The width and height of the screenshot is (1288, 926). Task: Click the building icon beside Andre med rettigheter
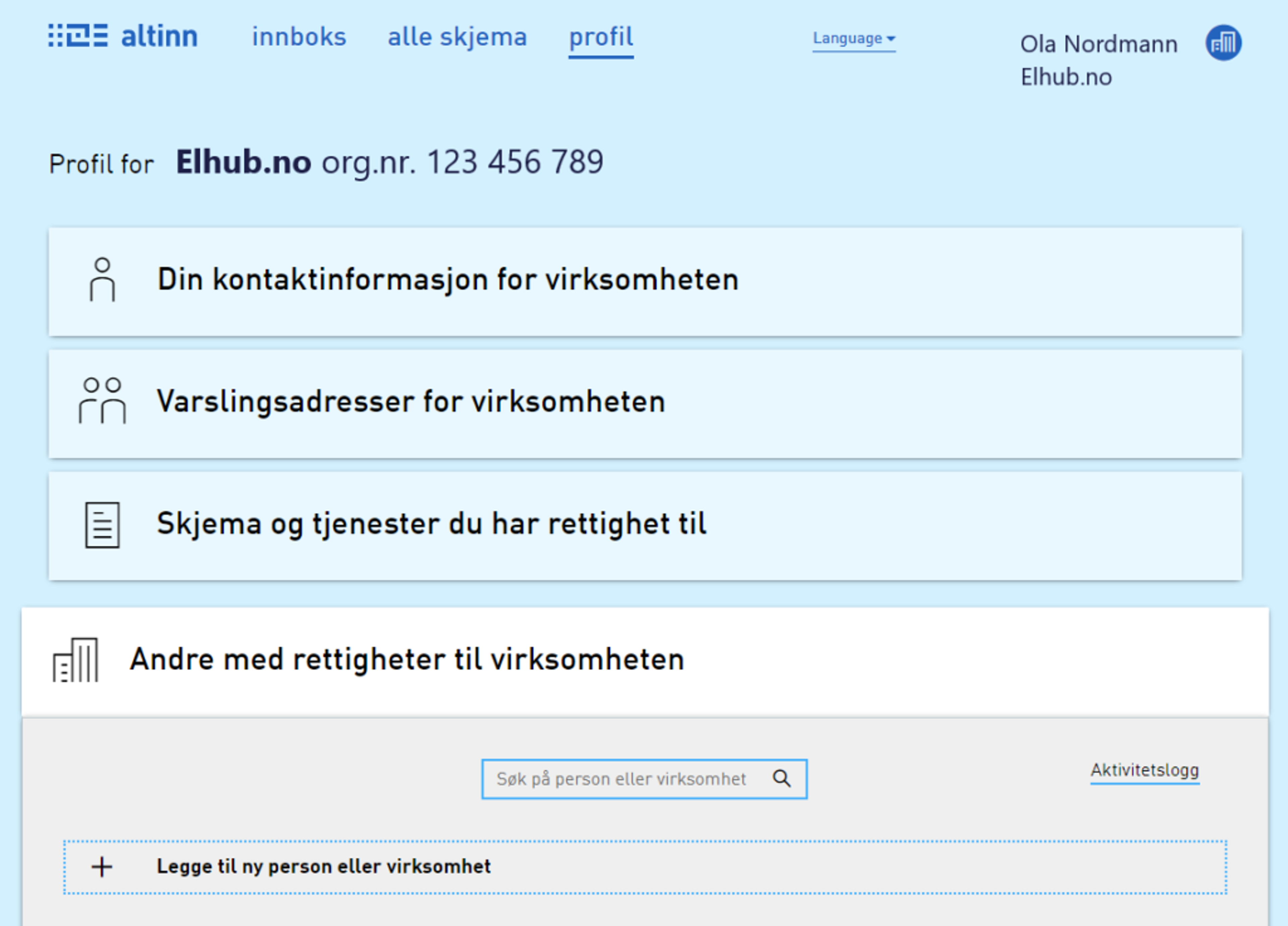(75, 660)
